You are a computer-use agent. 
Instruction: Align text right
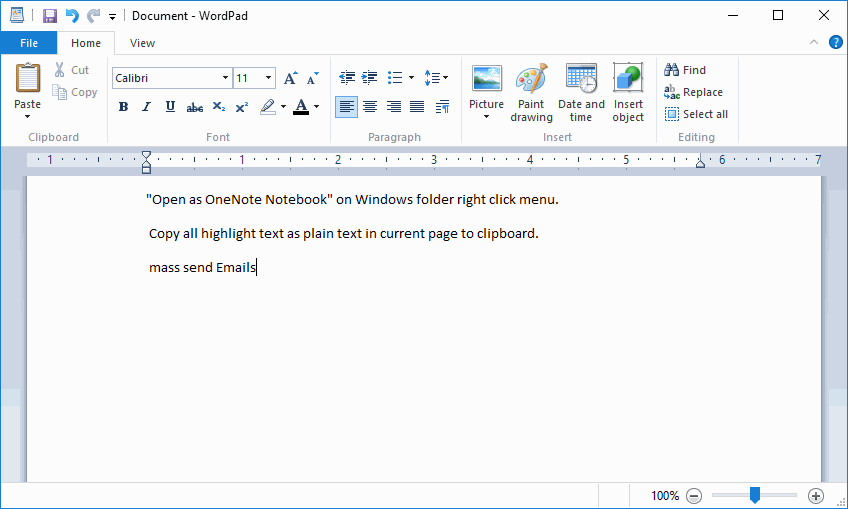[x=394, y=107]
